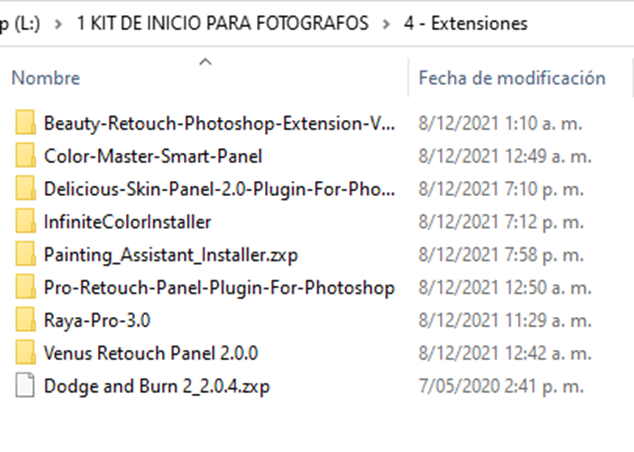Click the Color-Master-Smart-Panel folder icon
634x452 pixels.
click(25, 155)
